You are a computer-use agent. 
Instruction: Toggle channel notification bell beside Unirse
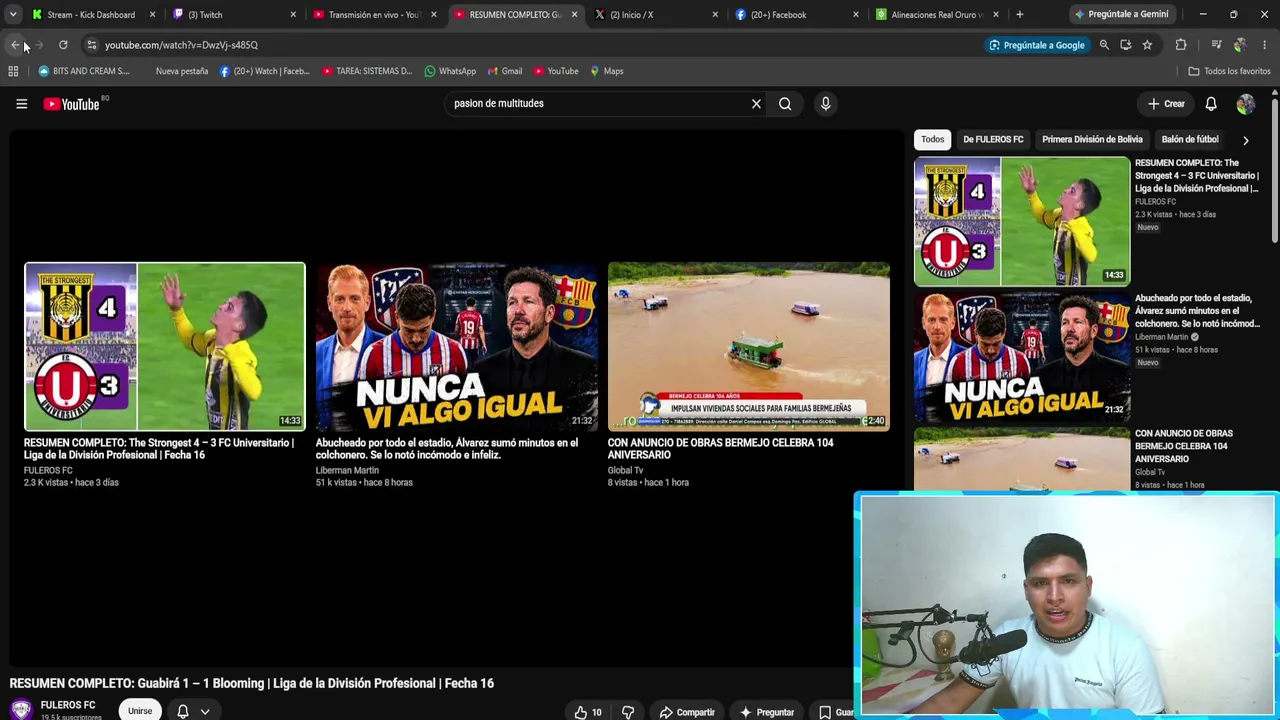click(183, 711)
